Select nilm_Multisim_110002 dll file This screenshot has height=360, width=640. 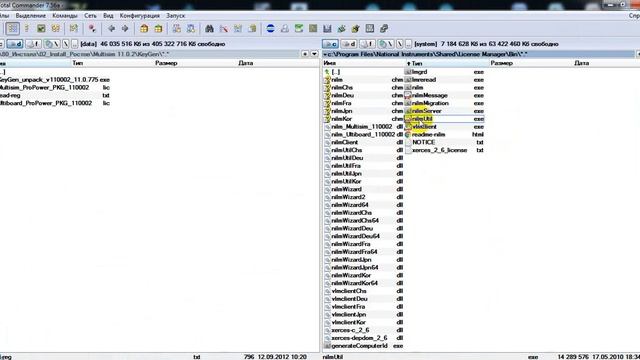[x=363, y=127]
